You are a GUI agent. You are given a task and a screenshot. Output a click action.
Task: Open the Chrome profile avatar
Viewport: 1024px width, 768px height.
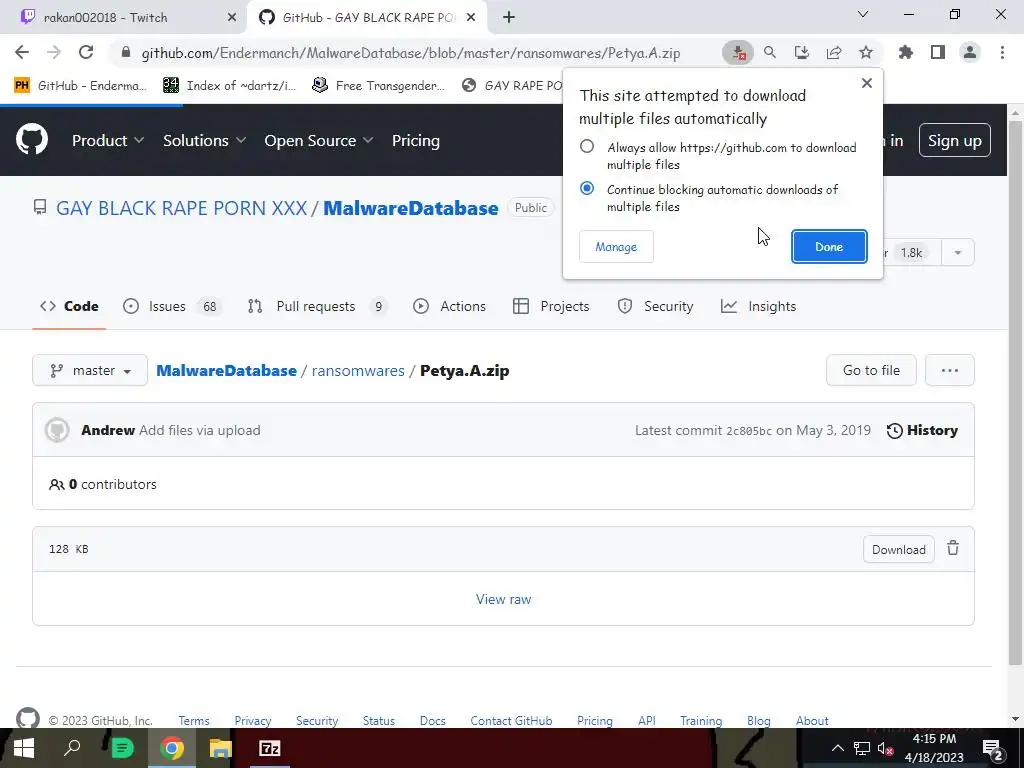[x=970, y=52]
